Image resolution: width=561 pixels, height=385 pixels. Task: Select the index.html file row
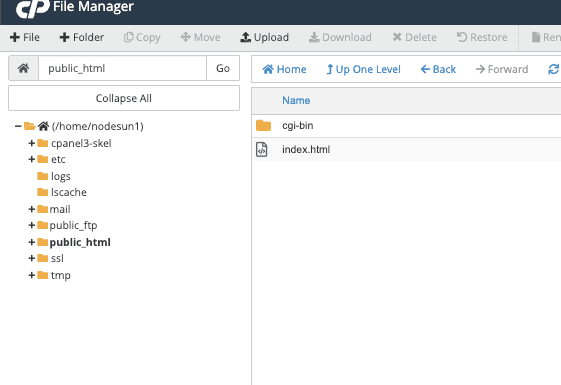[406, 149]
